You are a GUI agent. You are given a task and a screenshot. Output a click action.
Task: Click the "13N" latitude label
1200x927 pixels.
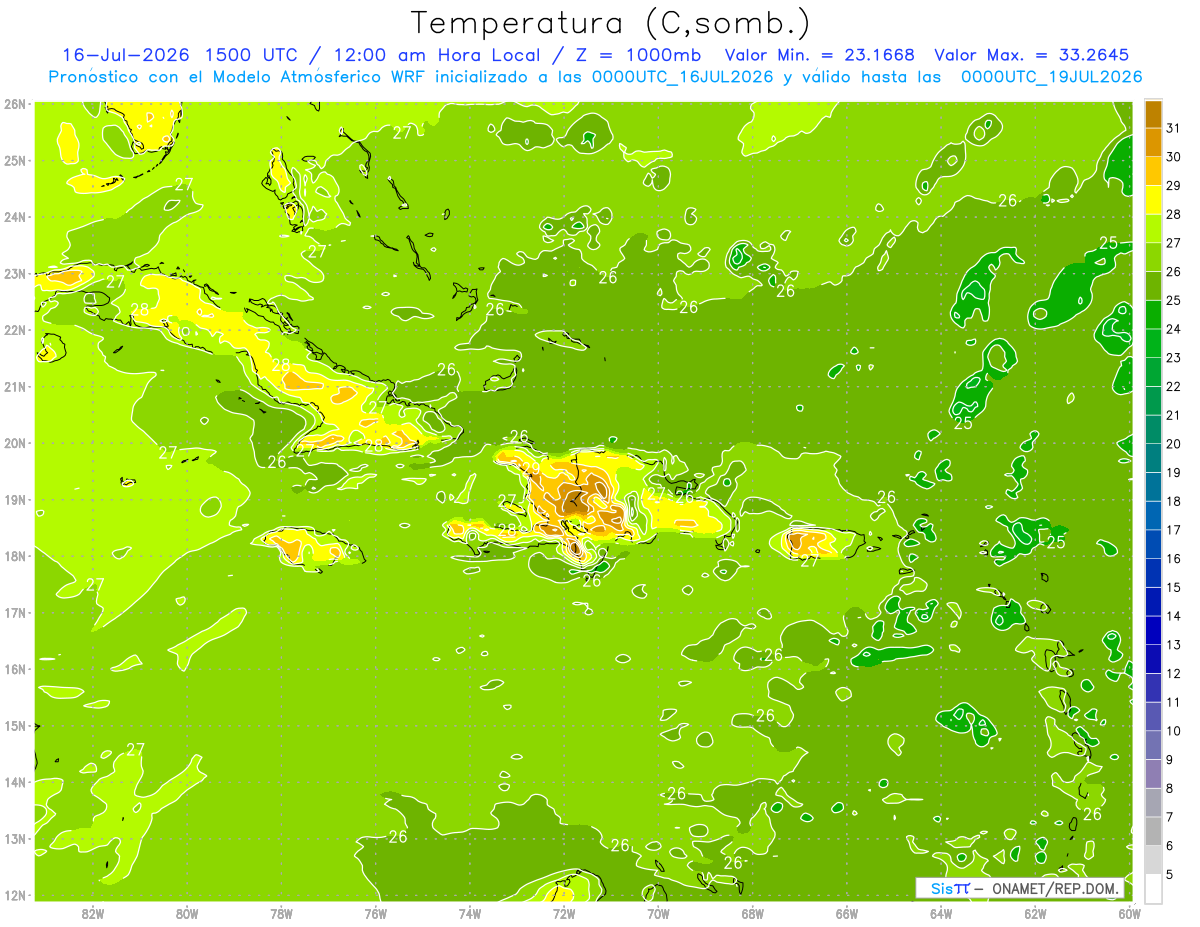point(14,838)
